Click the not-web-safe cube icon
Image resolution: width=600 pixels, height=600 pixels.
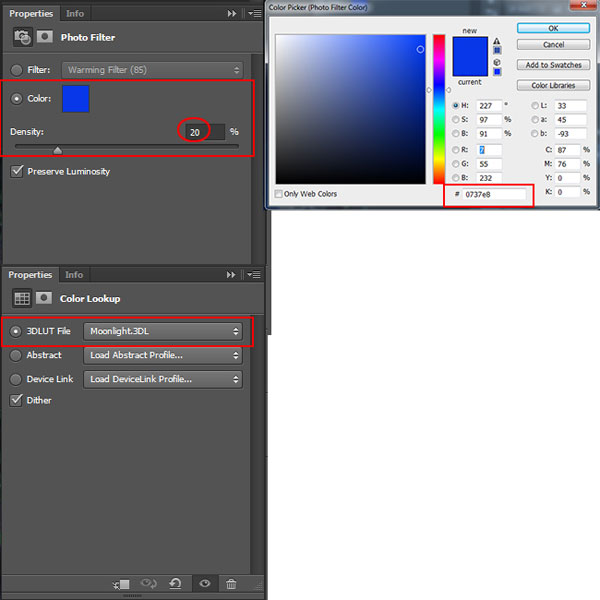(497, 62)
